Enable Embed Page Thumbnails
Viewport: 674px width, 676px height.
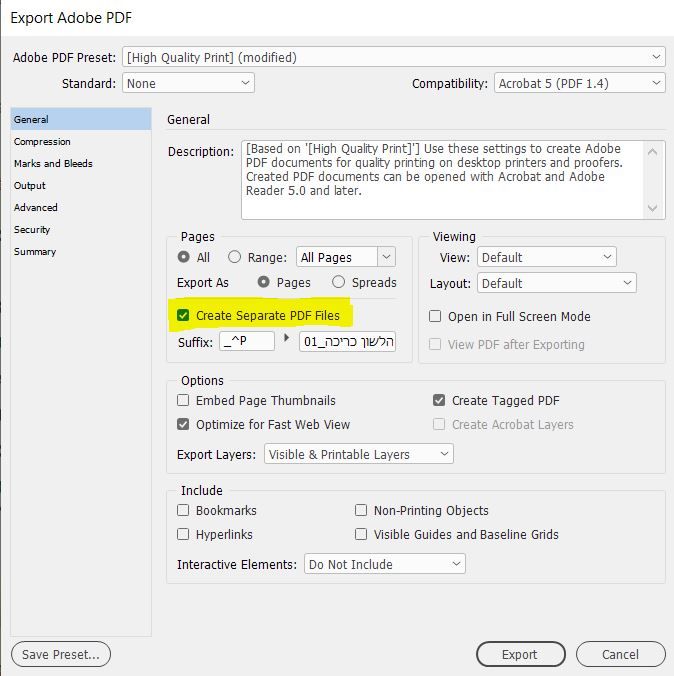[x=184, y=400]
